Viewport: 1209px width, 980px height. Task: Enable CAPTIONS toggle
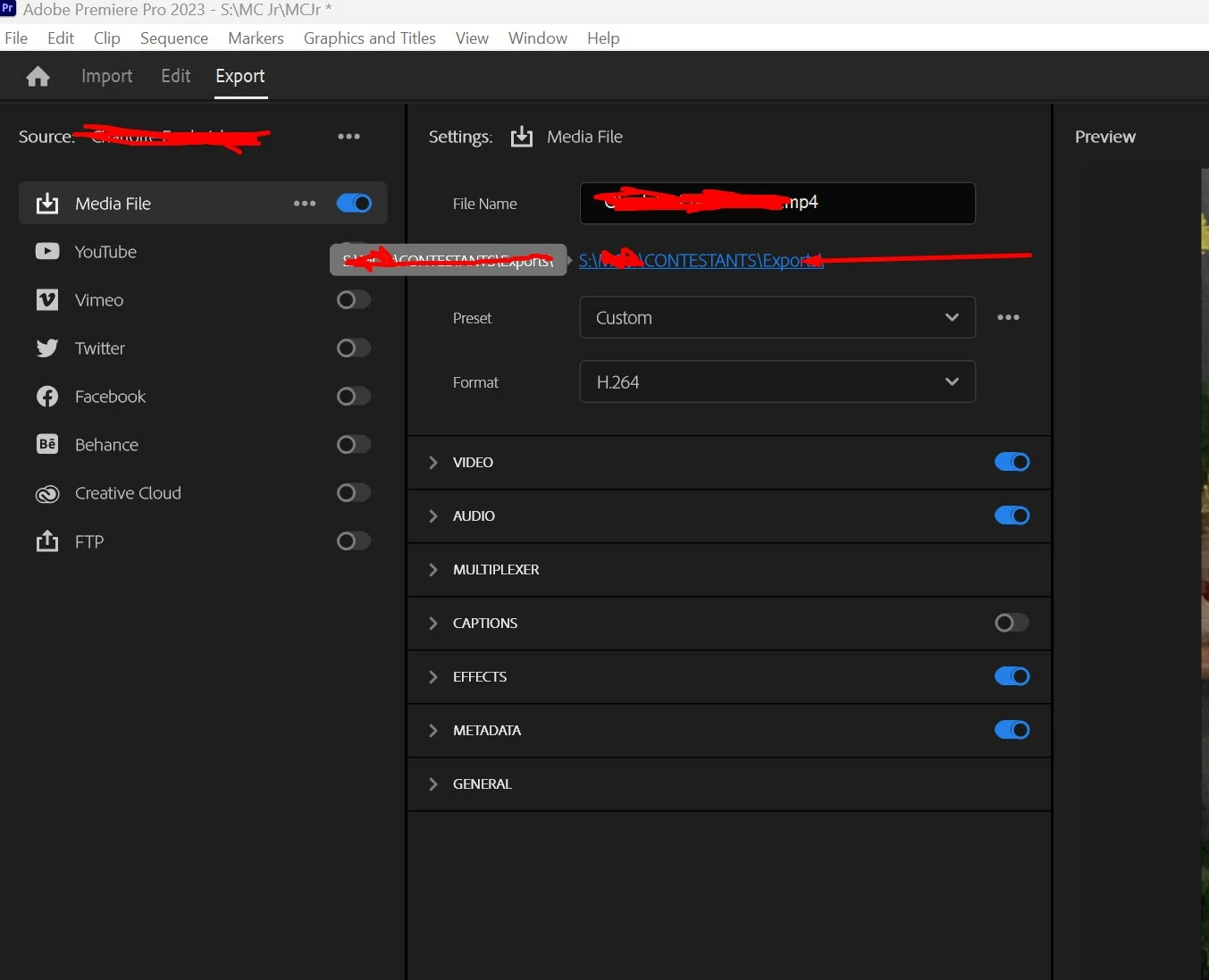(1012, 623)
